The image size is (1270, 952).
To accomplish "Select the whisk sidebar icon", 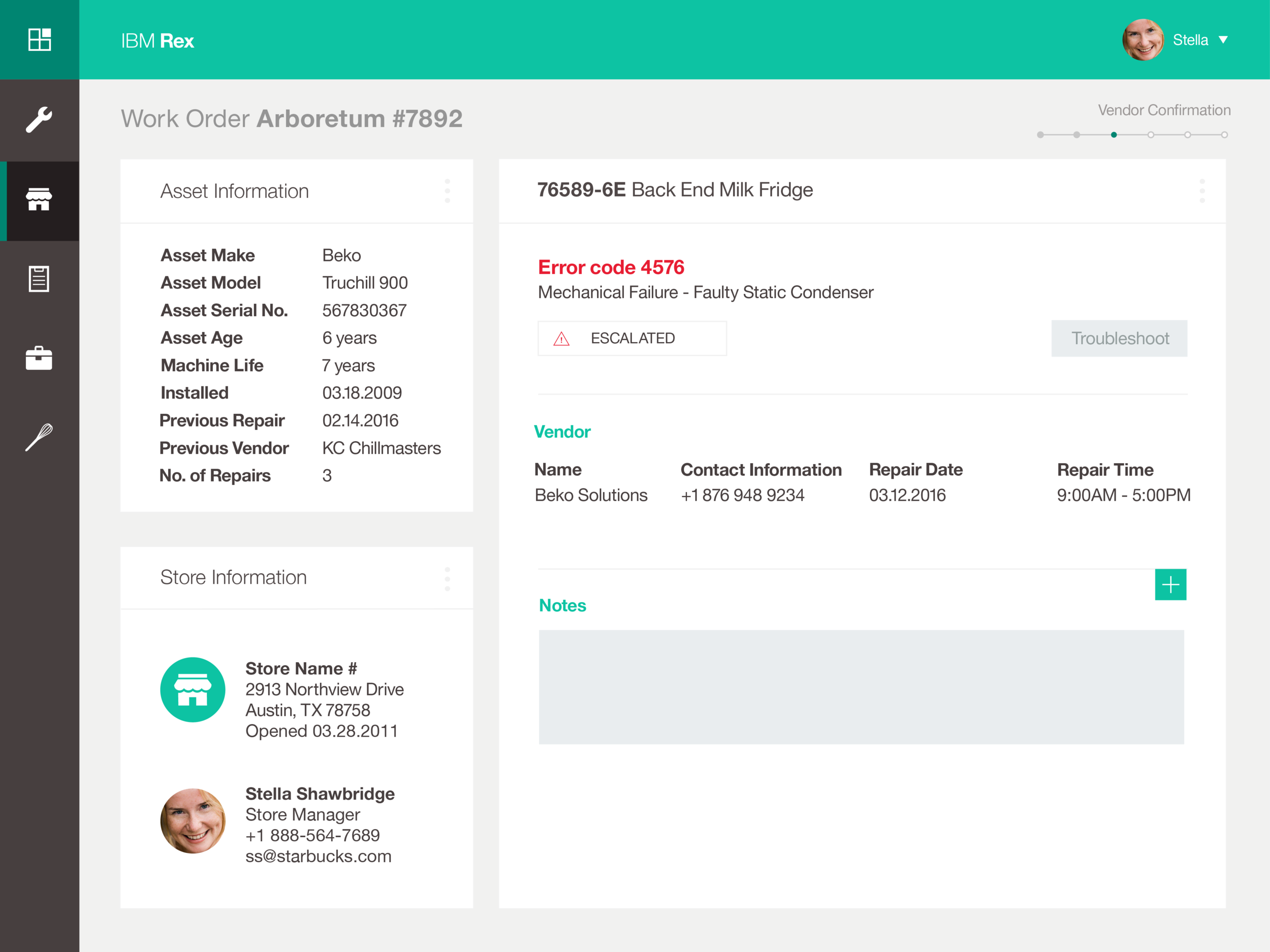I will click(x=39, y=437).
